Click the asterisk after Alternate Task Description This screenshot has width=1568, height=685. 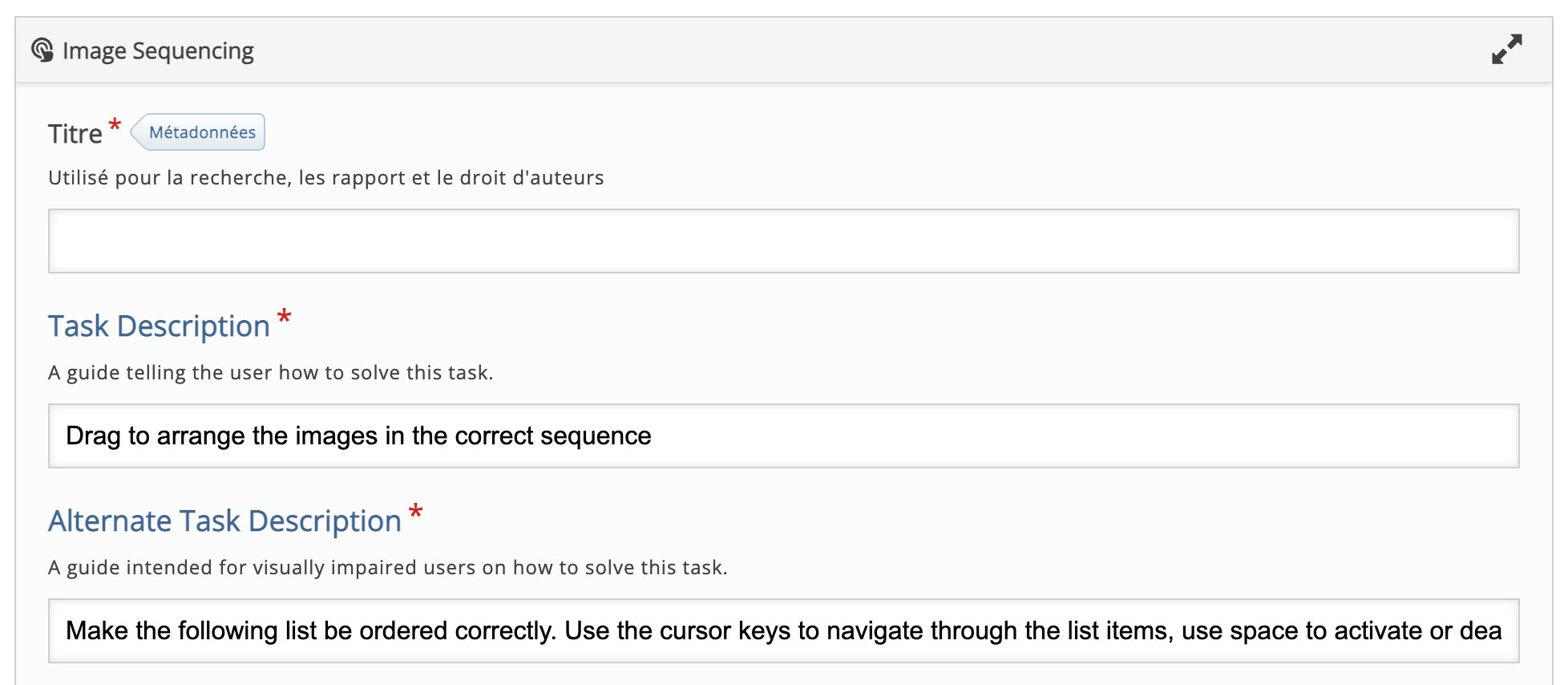(x=415, y=513)
